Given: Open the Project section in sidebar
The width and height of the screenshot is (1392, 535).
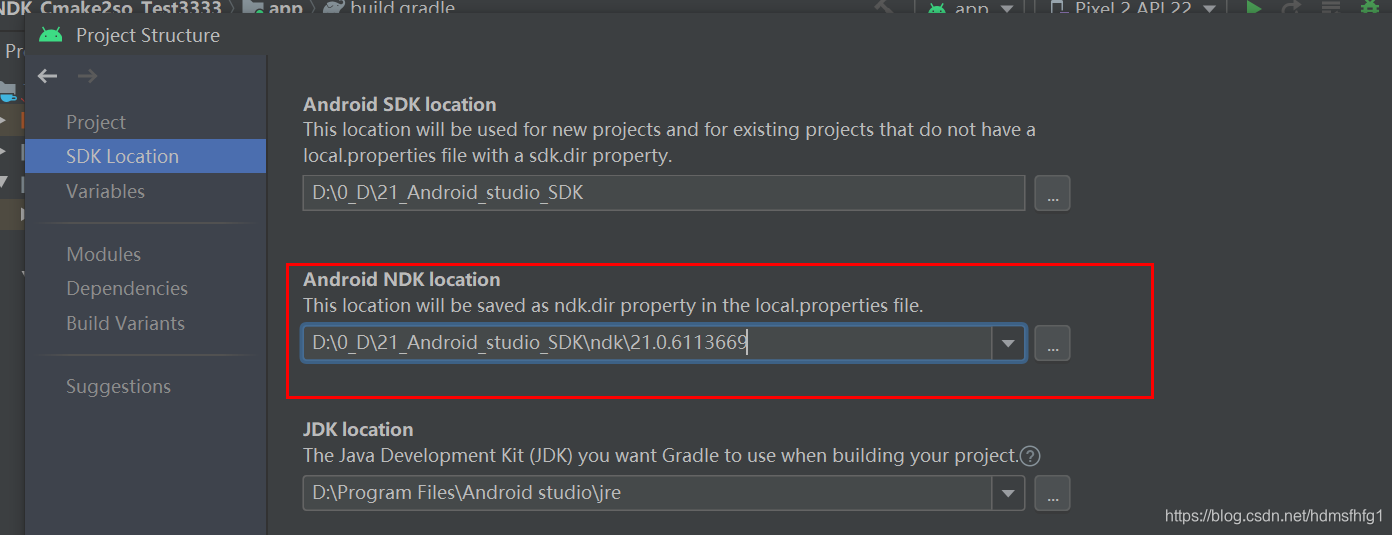Looking at the screenshot, I should click(96, 122).
